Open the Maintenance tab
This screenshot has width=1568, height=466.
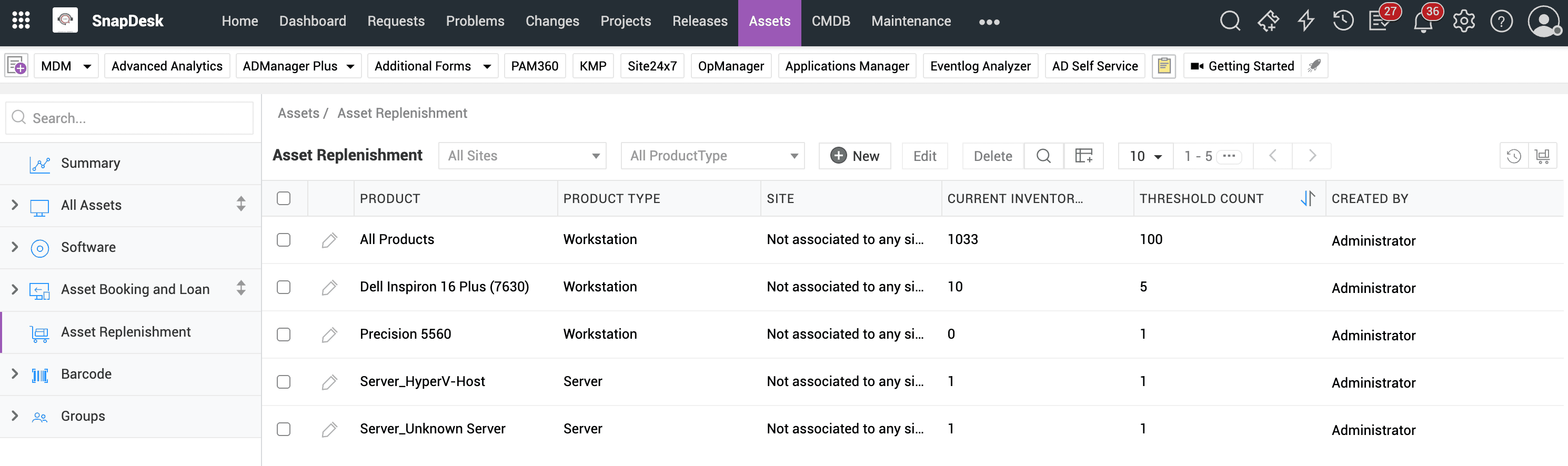click(911, 21)
